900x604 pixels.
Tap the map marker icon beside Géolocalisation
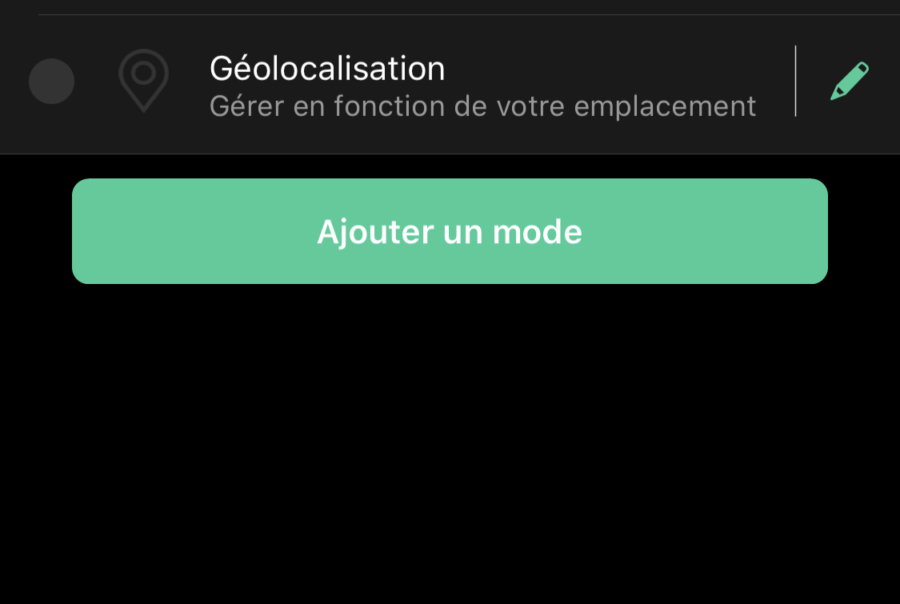coord(143,80)
